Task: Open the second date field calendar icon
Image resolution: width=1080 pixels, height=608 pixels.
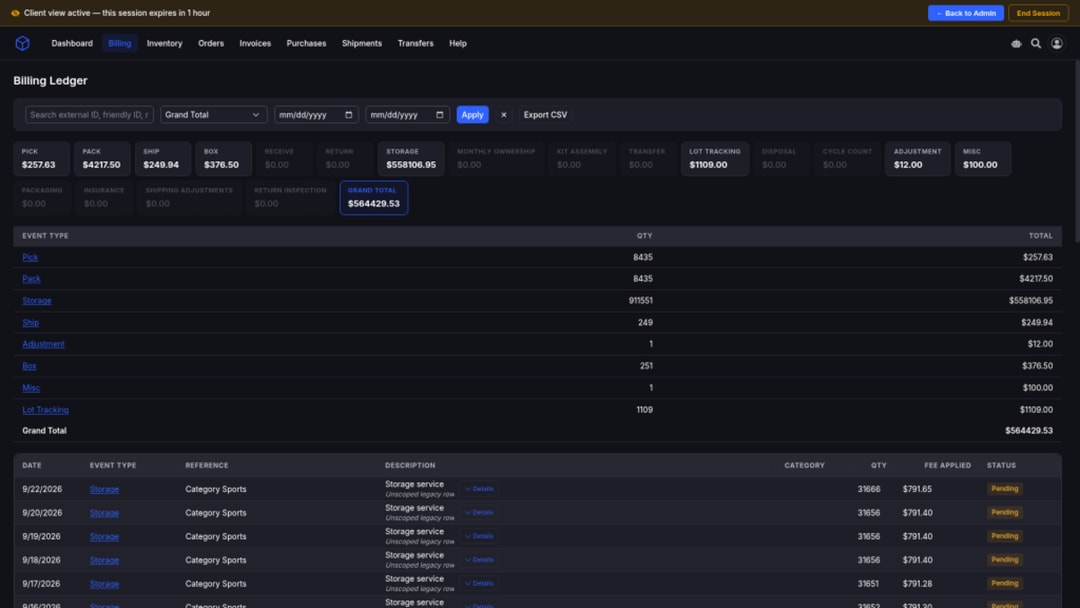Action: point(439,115)
